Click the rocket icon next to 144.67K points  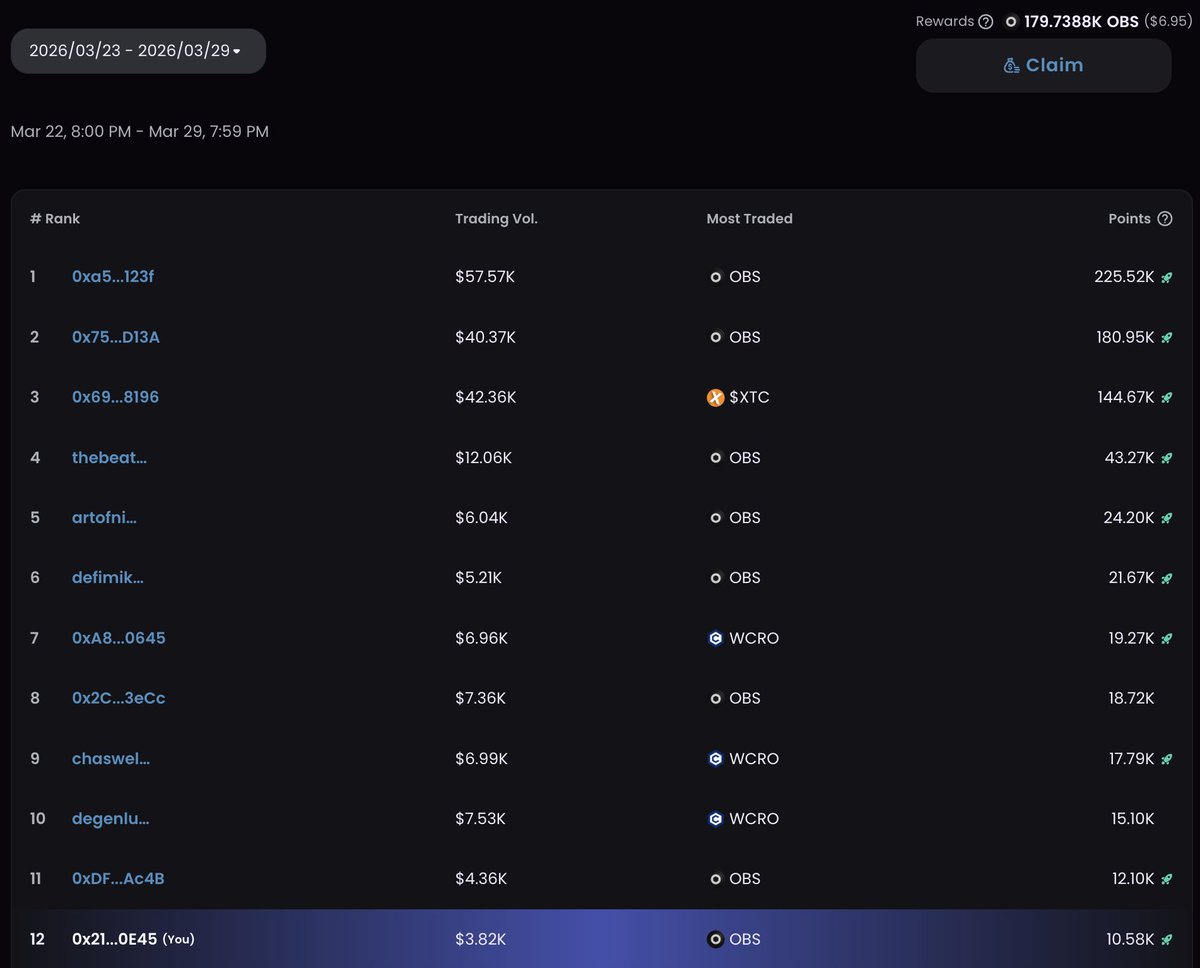coord(1166,397)
